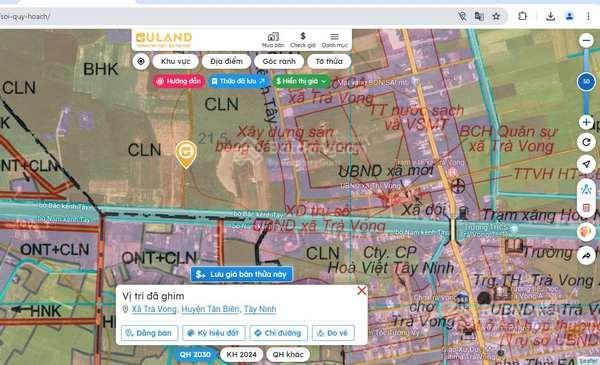Bookmark this page with the star icon
The height and width of the screenshot is (365, 600).
[496, 16]
